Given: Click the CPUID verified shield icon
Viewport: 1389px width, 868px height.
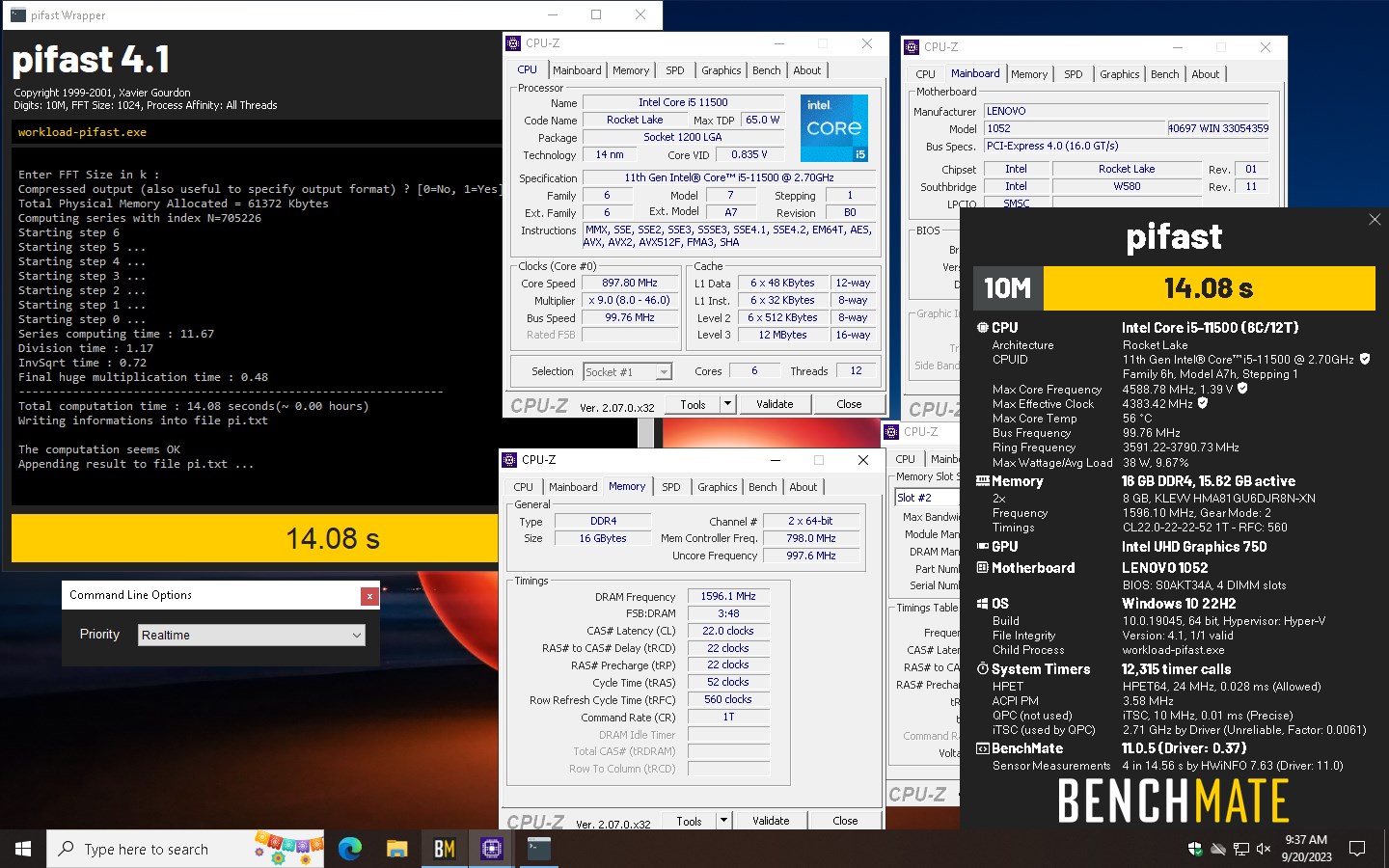Looking at the screenshot, I should (1365, 359).
